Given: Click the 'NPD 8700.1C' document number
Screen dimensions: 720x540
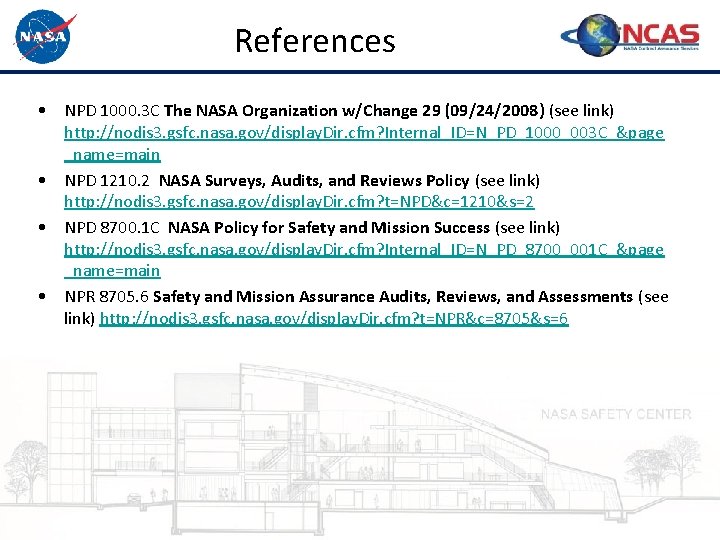Looking at the screenshot, I should (112, 228).
